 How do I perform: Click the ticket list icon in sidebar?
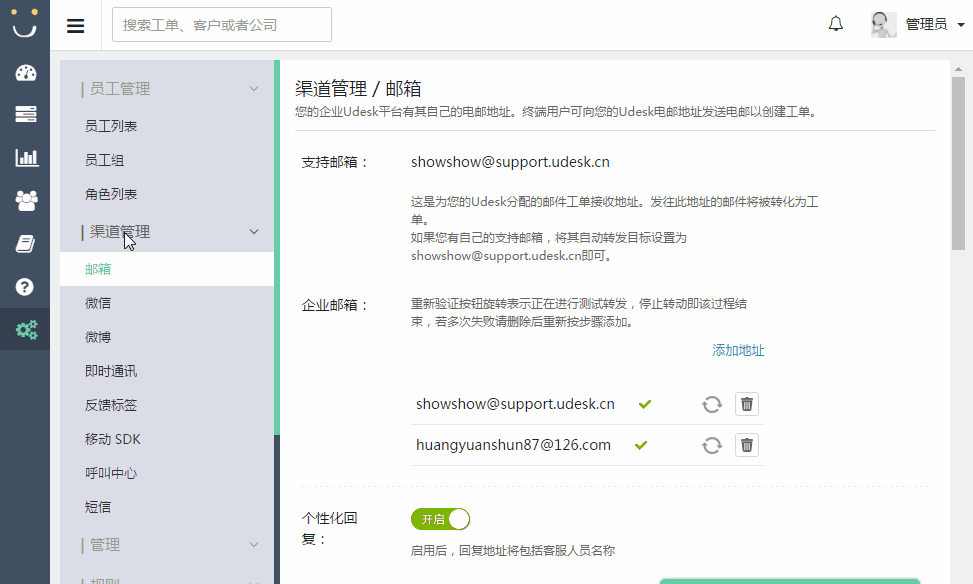pos(26,115)
